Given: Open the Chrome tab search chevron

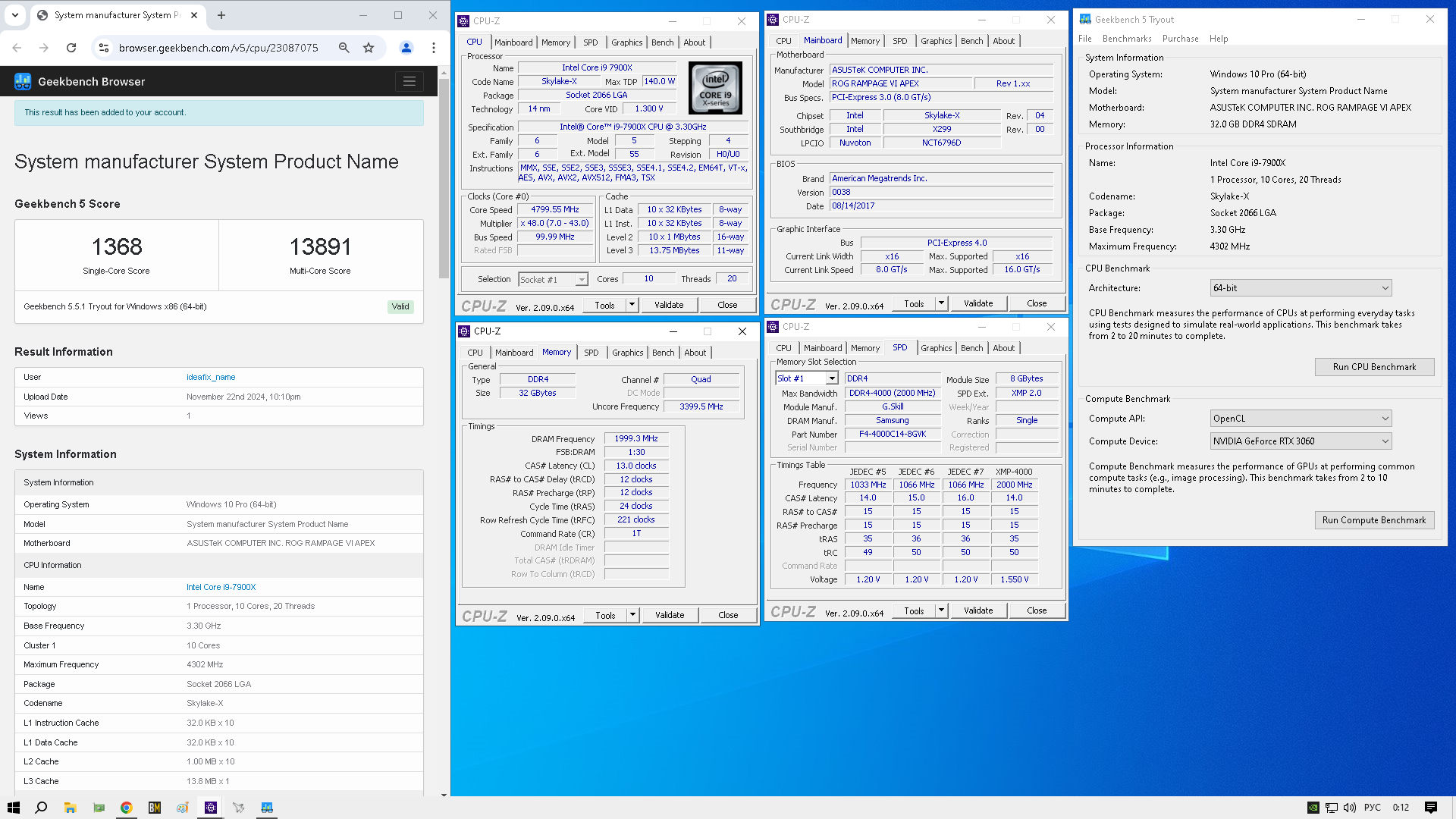Looking at the screenshot, I should (15, 15).
